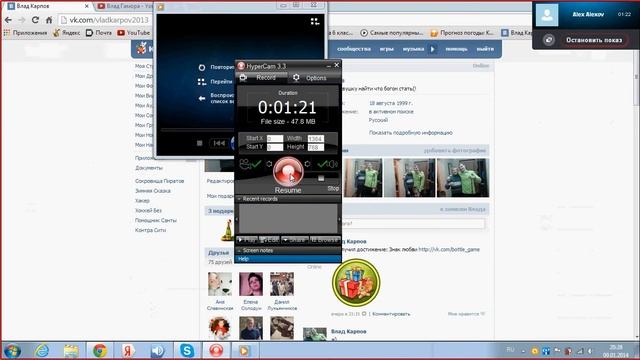Click the gift box badge image

[x=356, y=282]
